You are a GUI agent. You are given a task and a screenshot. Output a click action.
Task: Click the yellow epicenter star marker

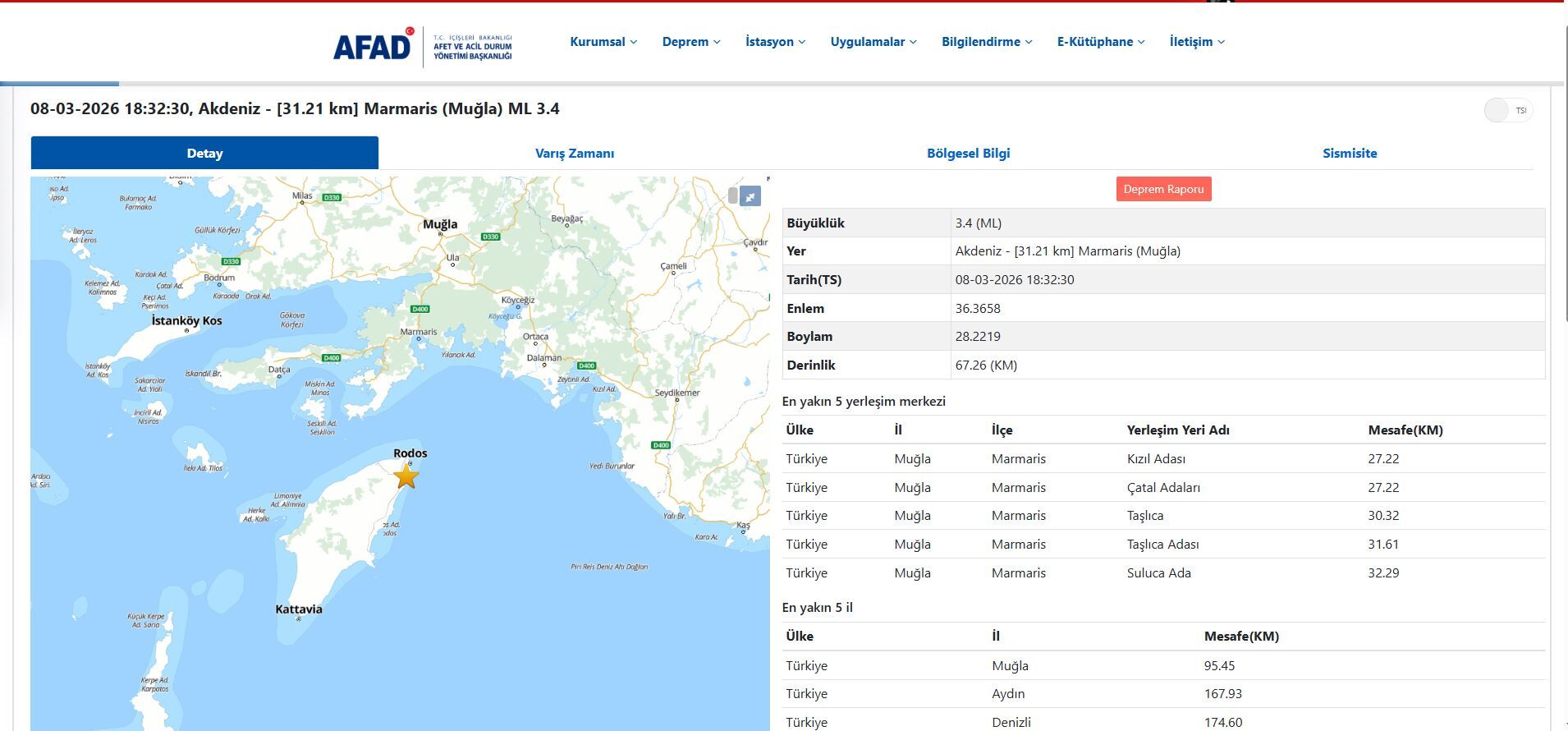pyautogui.click(x=406, y=476)
